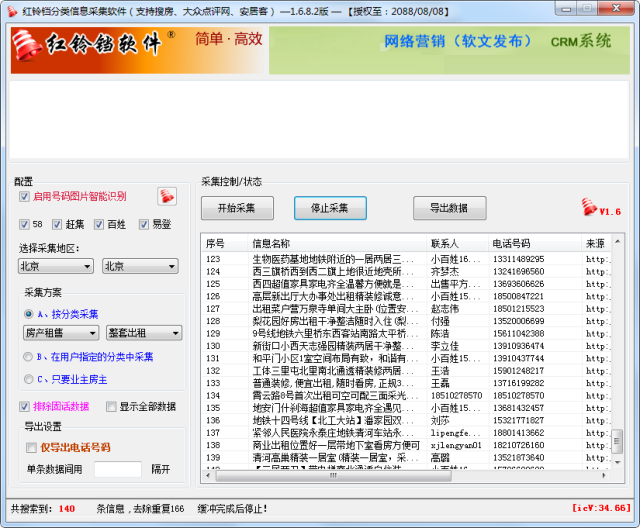Select radio B、在用户指定的分类中采集
640x528 pixels.
click(28, 357)
